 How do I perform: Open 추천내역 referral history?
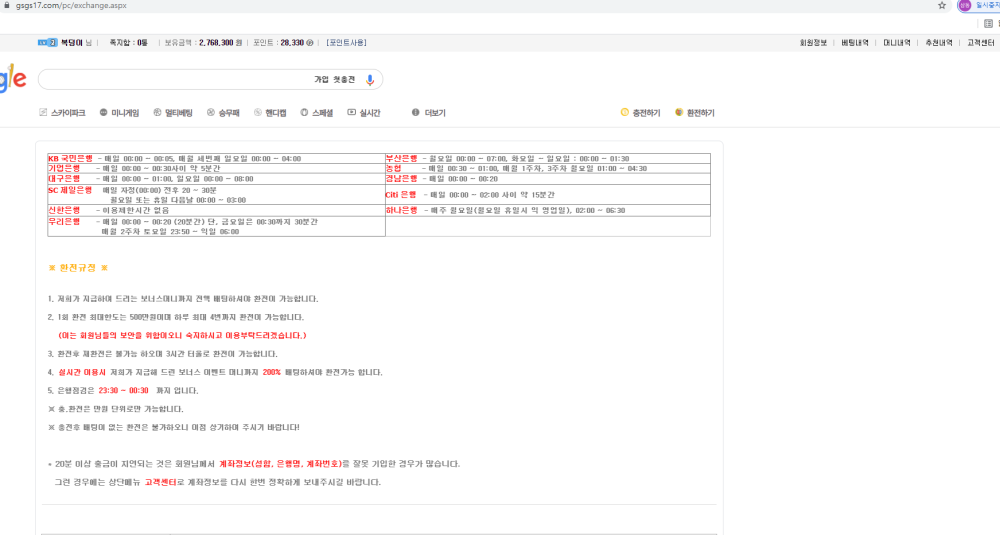[939, 43]
